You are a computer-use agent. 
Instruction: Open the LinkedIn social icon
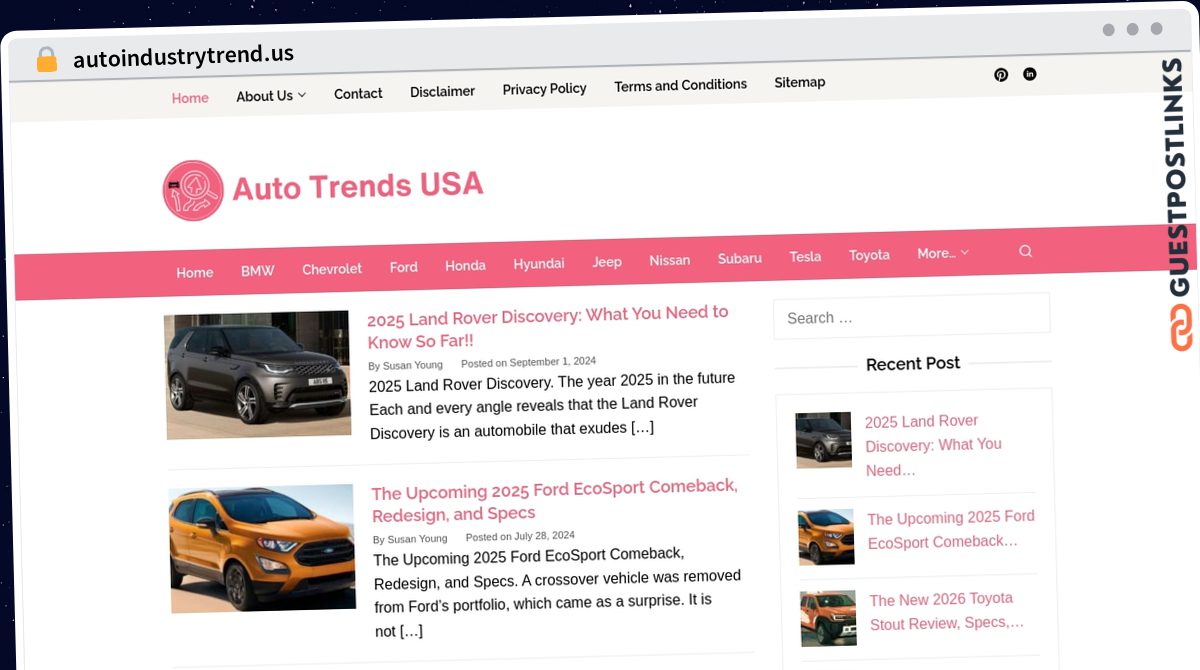point(1030,74)
